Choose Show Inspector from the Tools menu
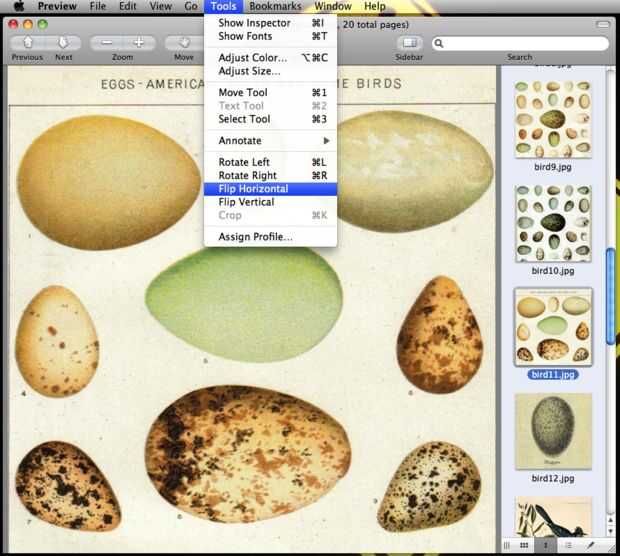The width and height of the screenshot is (620, 556). pyautogui.click(x=270, y=23)
